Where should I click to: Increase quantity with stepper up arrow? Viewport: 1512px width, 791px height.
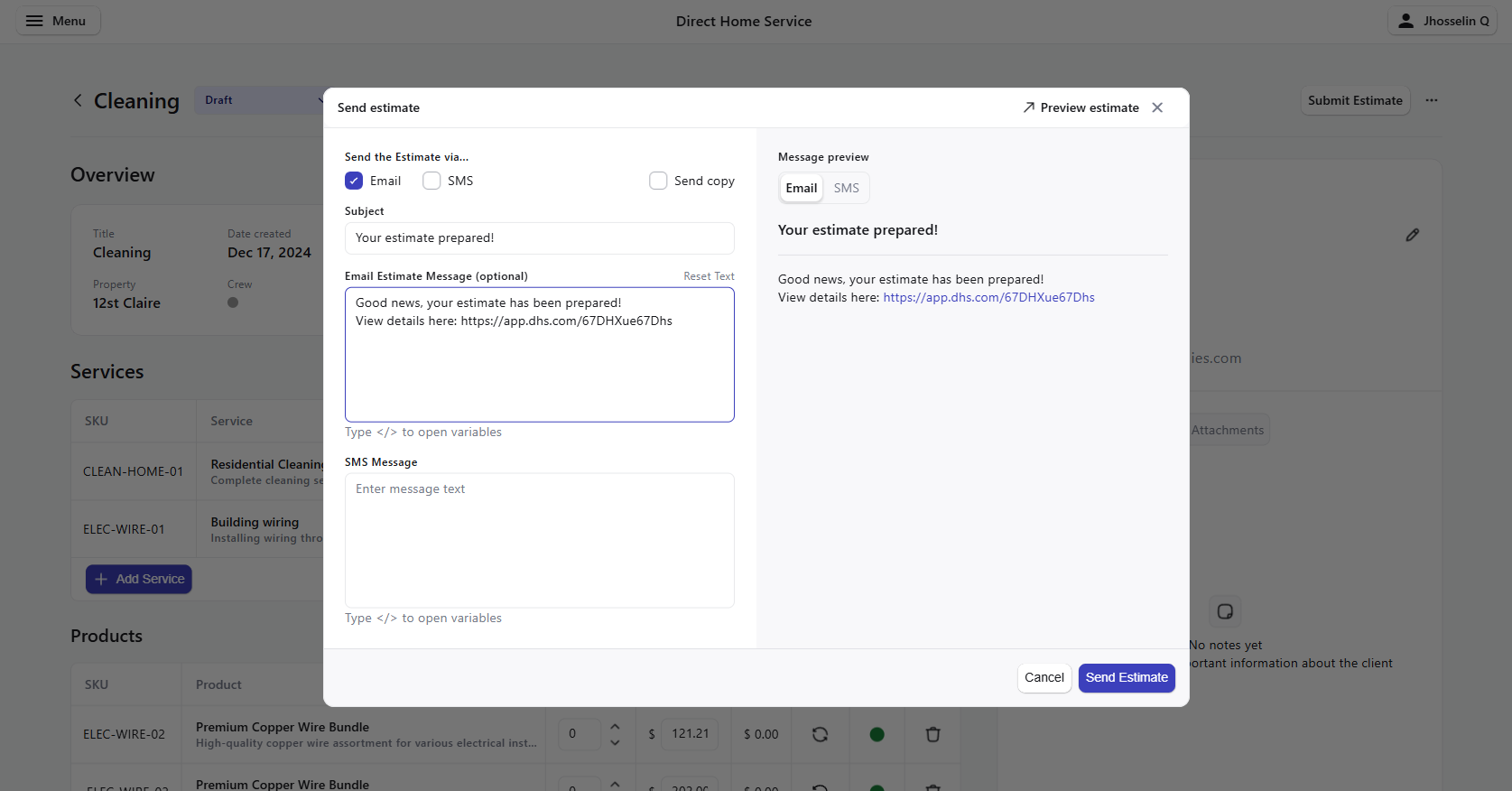[615, 726]
